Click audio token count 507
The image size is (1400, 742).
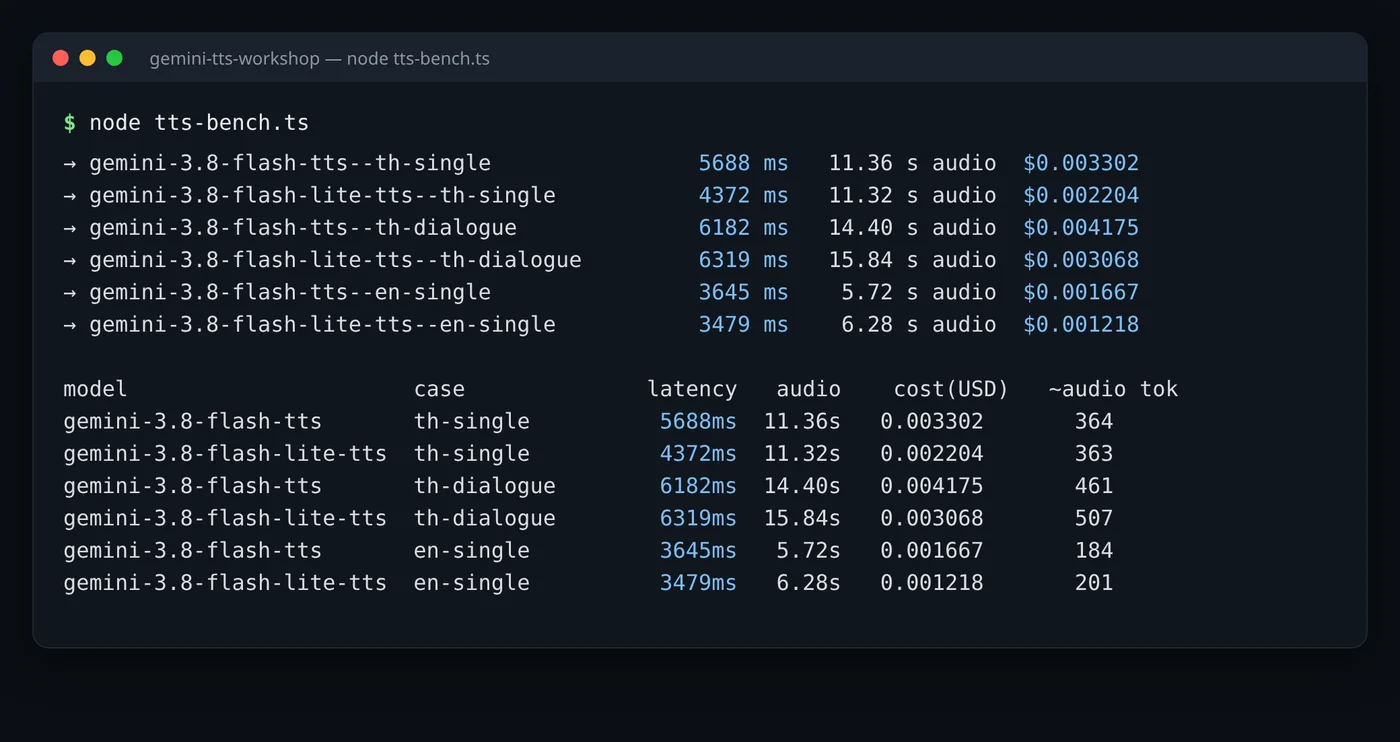point(1094,518)
